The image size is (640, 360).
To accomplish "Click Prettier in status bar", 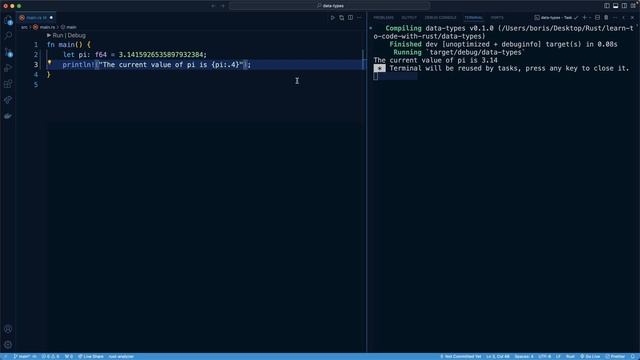I will tap(616, 356).
